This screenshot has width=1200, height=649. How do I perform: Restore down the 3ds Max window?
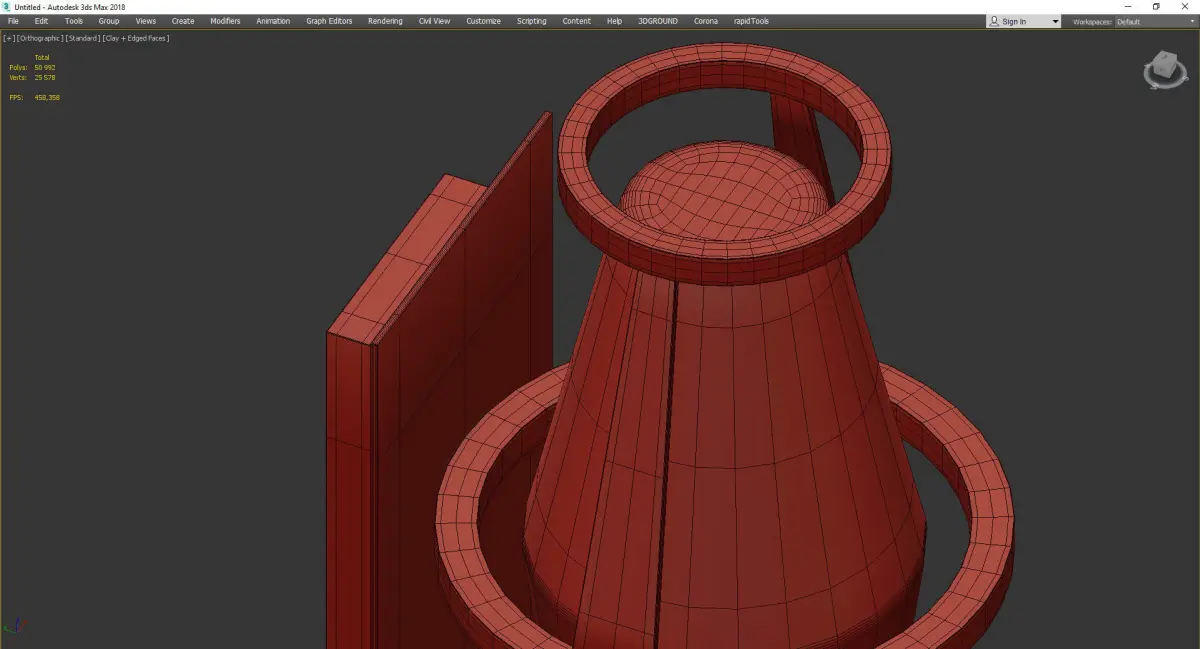coord(1156,6)
